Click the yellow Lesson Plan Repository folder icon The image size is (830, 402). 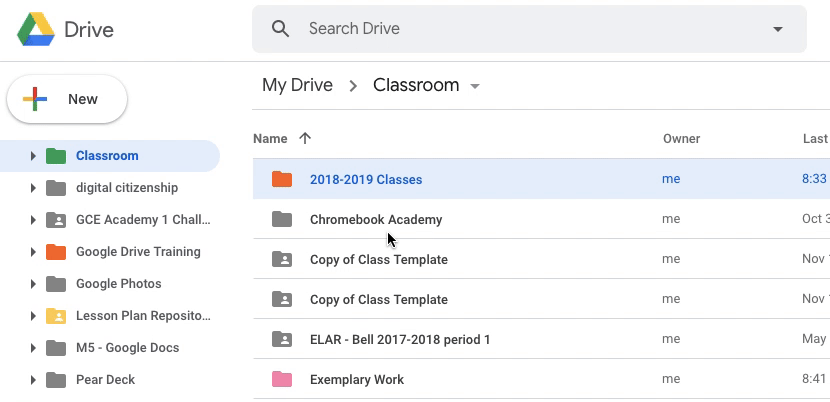pyautogui.click(x=56, y=316)
